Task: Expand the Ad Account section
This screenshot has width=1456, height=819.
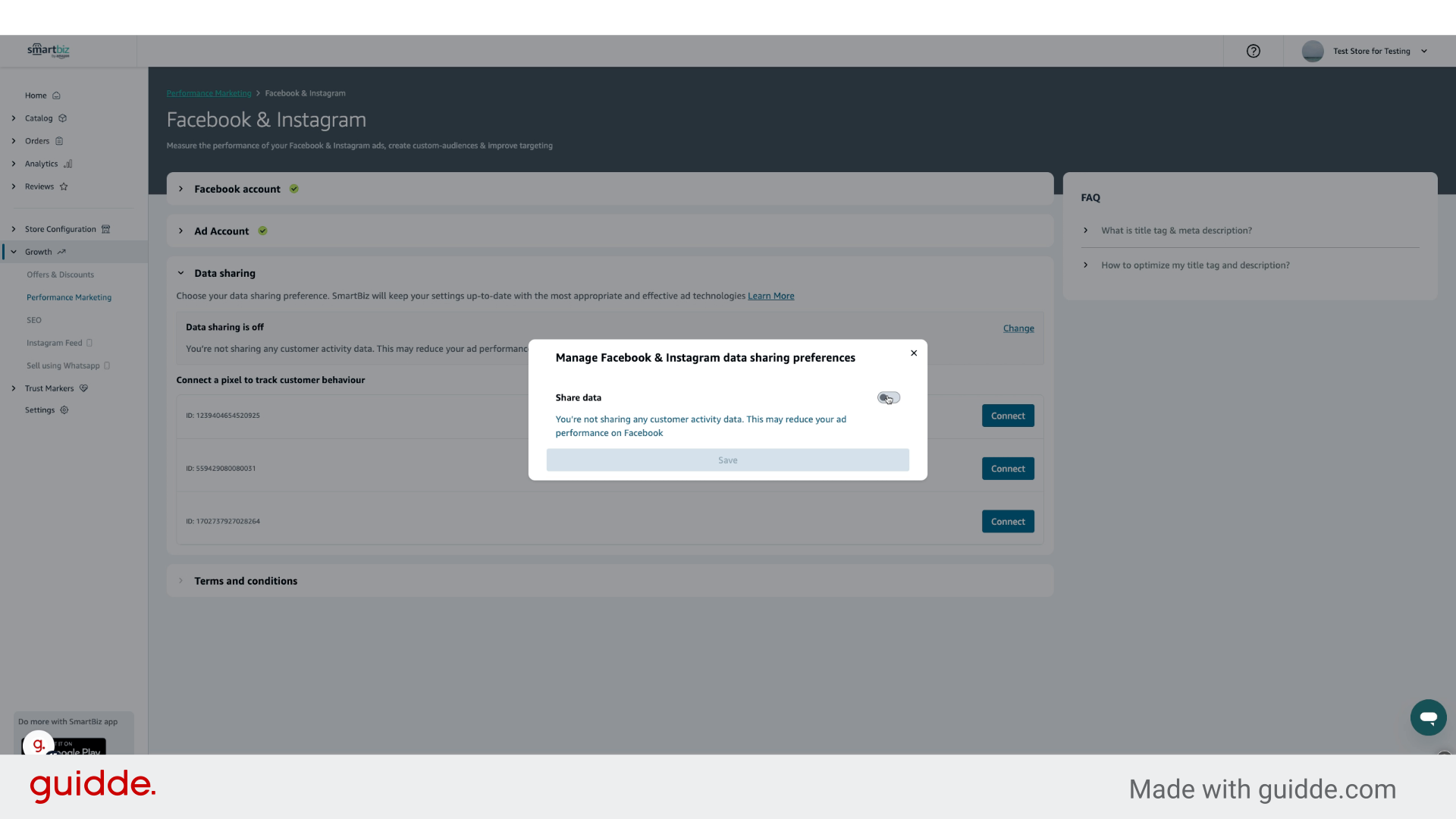Action: [180, 231]
